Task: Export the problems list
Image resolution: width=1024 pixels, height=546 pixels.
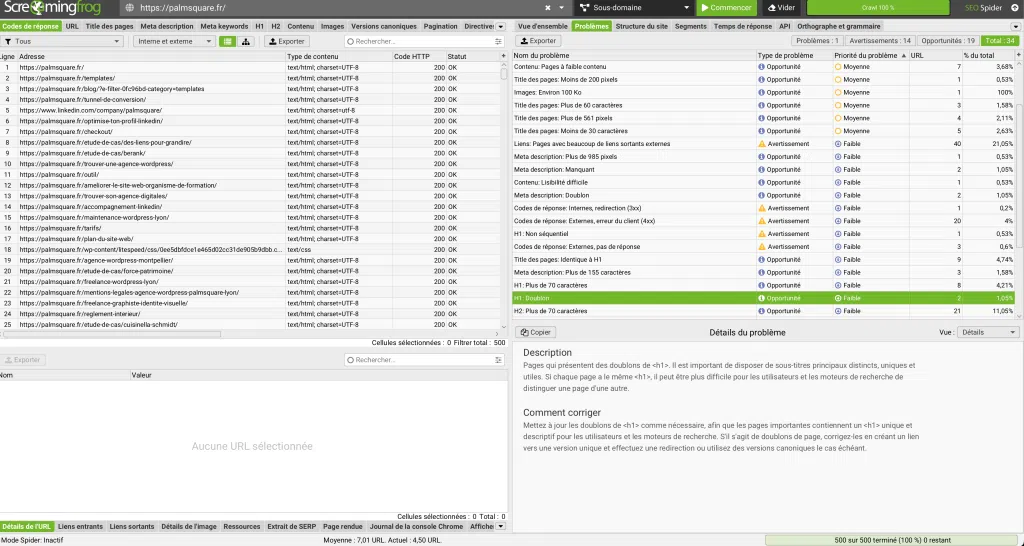Action: (538, 41)
